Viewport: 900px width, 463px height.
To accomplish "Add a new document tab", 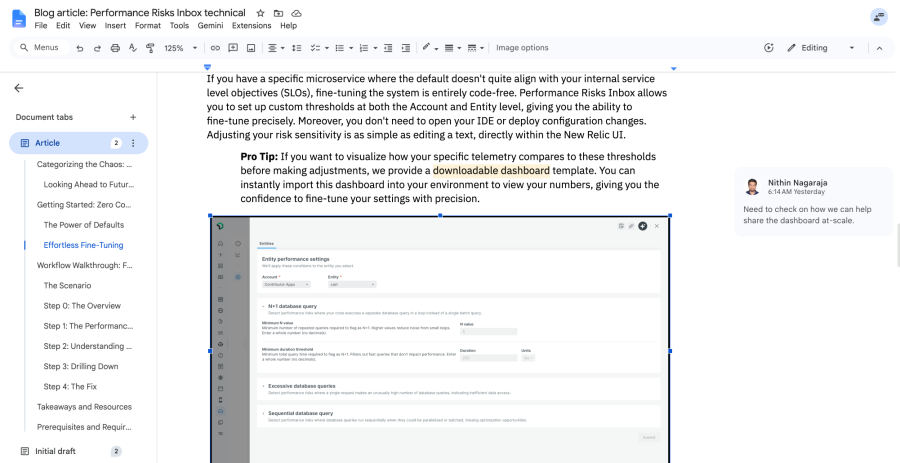I will point(133,117).
